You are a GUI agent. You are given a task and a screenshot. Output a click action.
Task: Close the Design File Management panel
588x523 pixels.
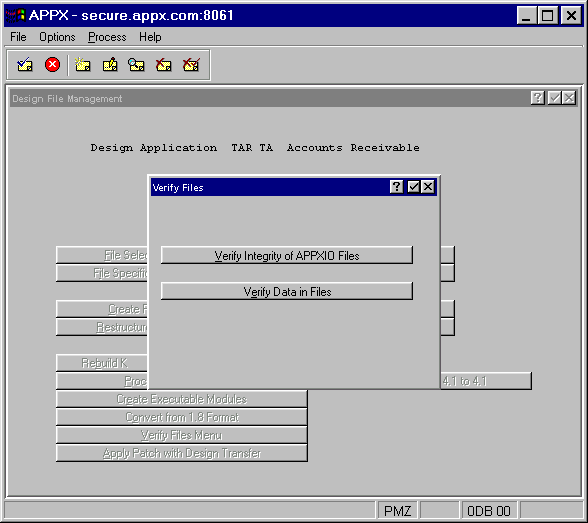coord(569,98)
